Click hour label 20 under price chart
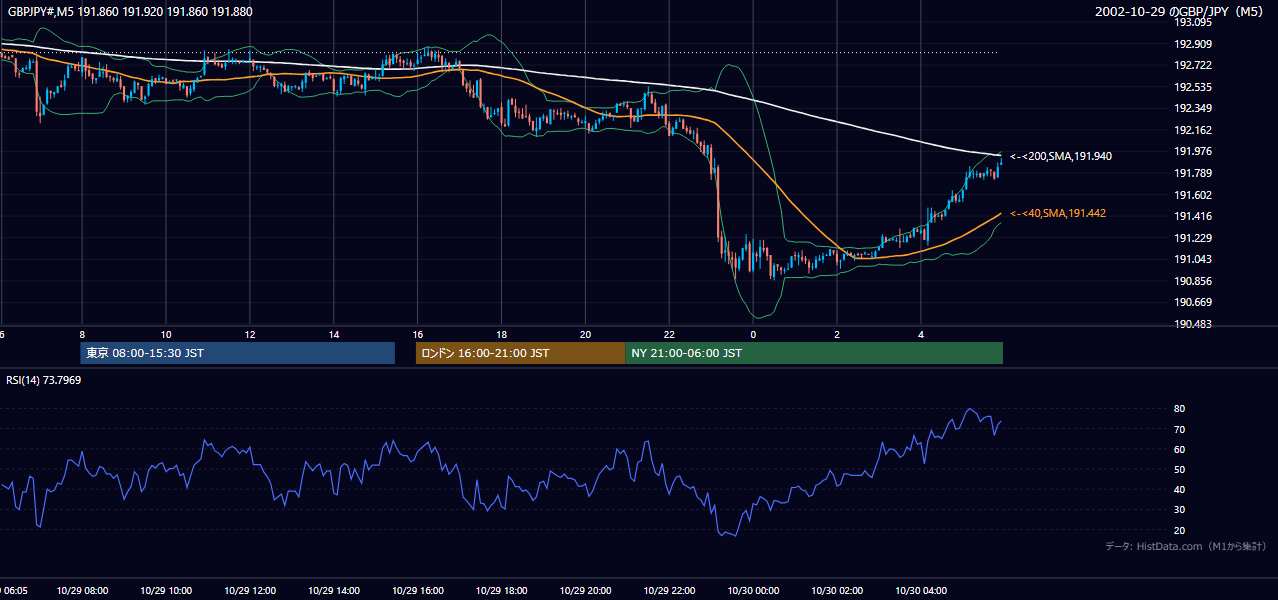1278x600 pixels. click(x=585, y=334)
